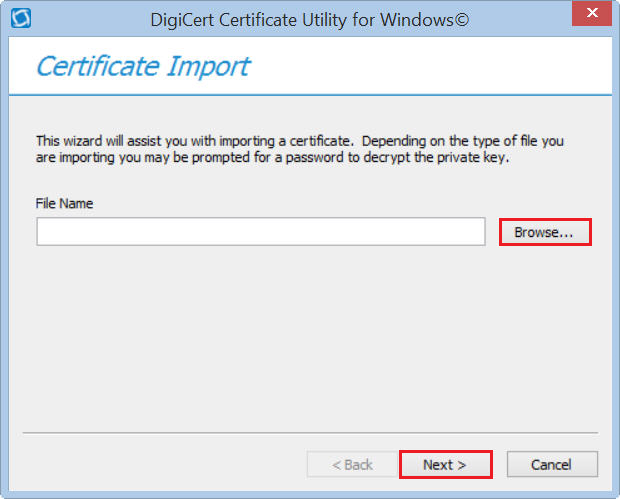
Task: Click into the File Name text field
Action: (260, 232)
